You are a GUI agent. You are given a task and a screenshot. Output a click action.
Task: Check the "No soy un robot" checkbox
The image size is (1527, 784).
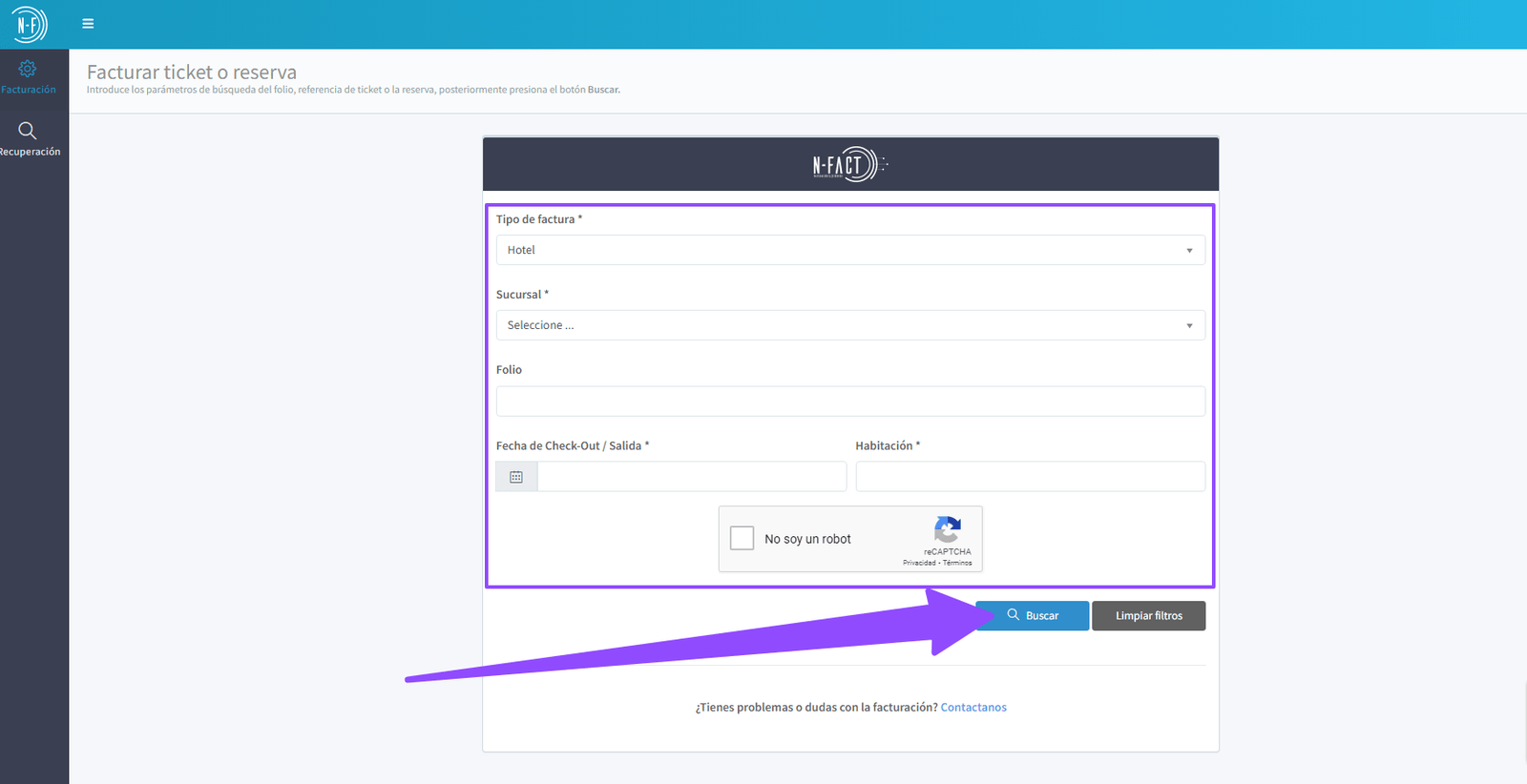click(x=743, y=539)
